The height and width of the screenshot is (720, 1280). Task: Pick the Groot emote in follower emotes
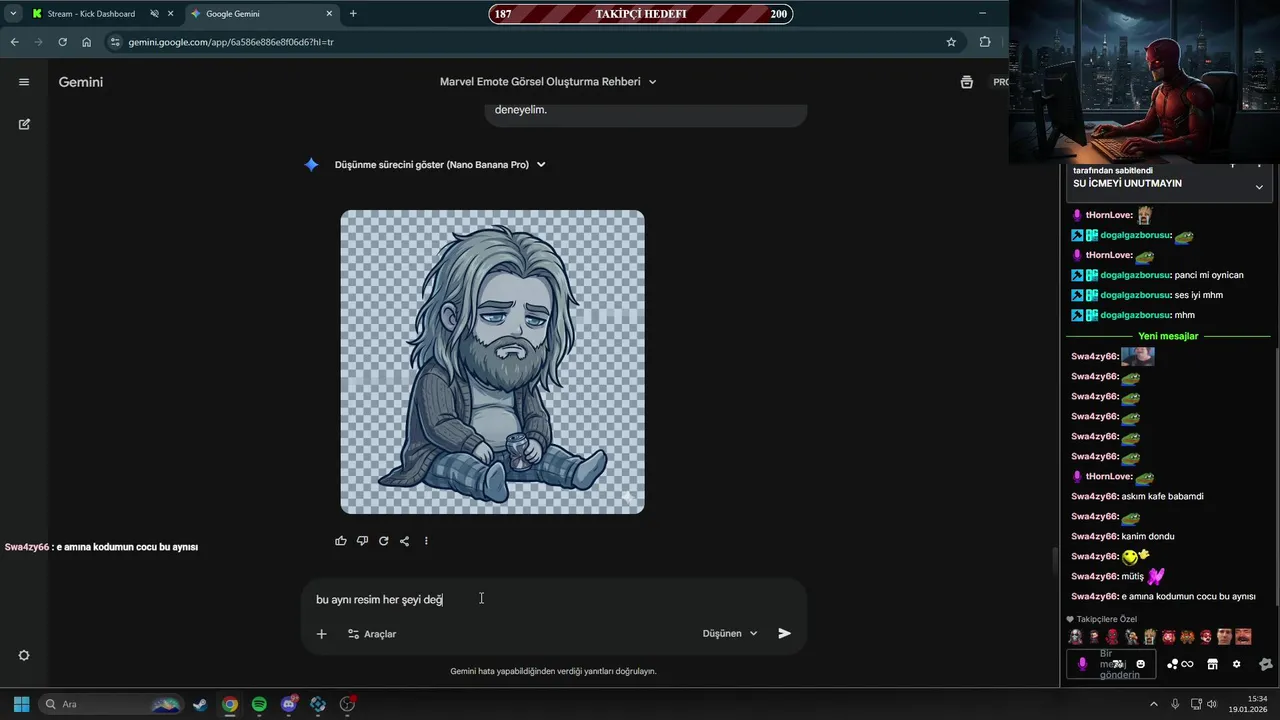[1150, 636]
